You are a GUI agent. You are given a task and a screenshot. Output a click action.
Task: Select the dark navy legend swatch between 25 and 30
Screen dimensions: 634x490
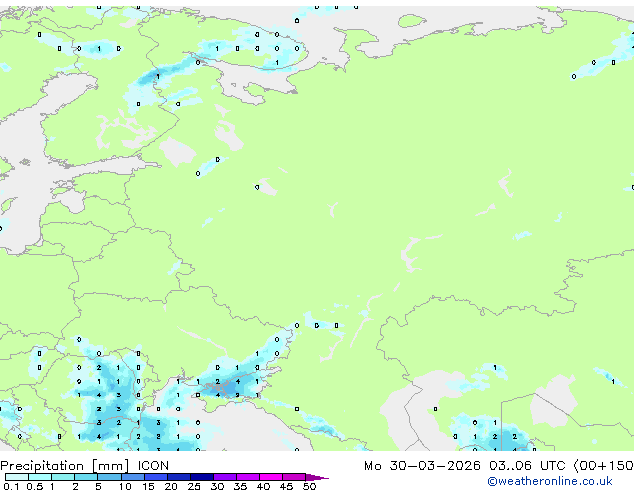[202, 477]
